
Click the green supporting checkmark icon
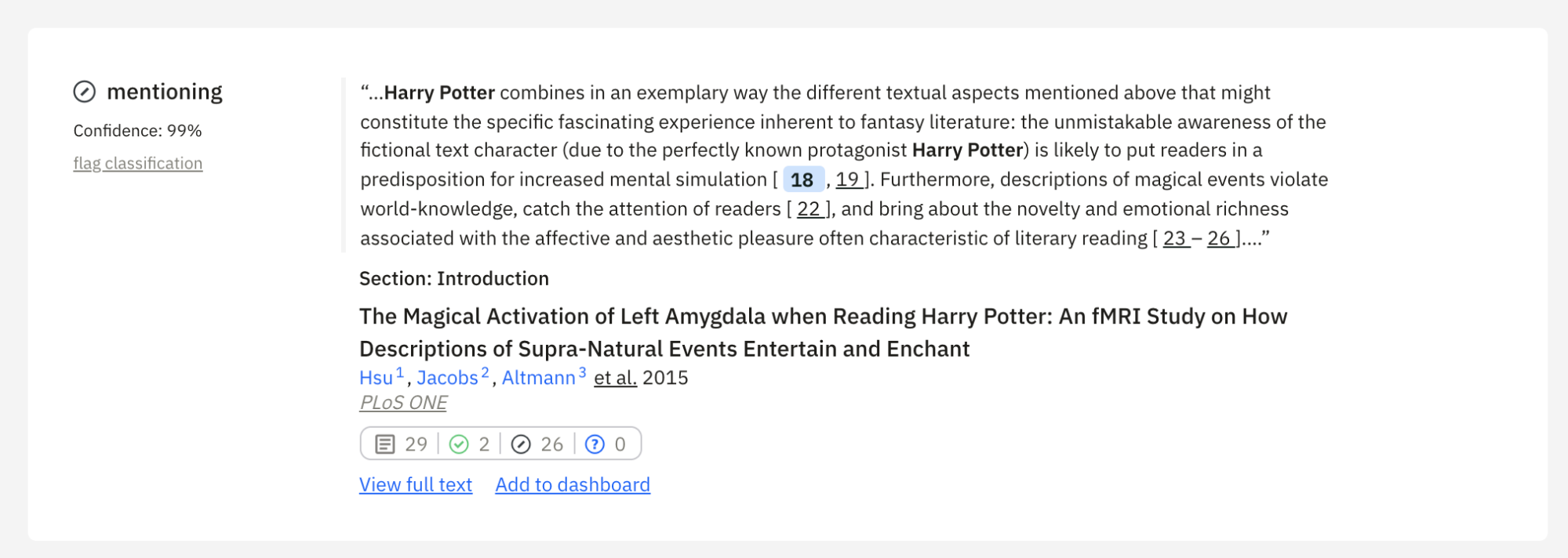459,444
